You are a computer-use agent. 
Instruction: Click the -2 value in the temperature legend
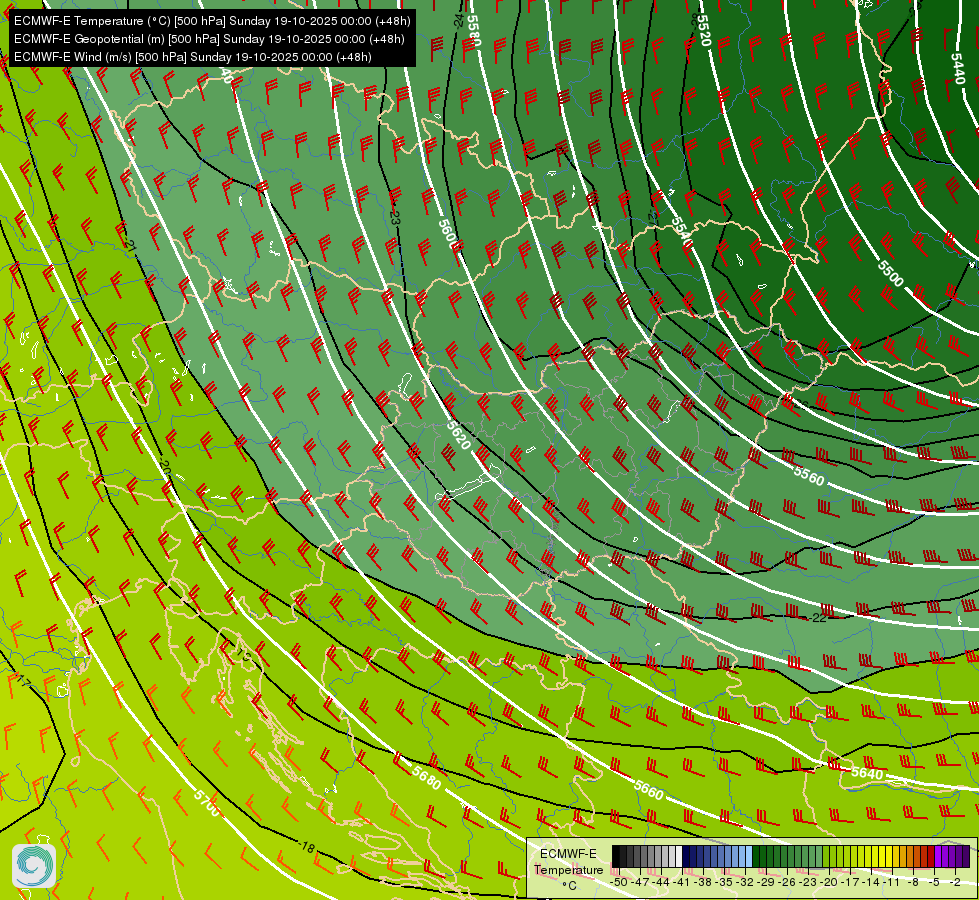[x=955, y=882]
